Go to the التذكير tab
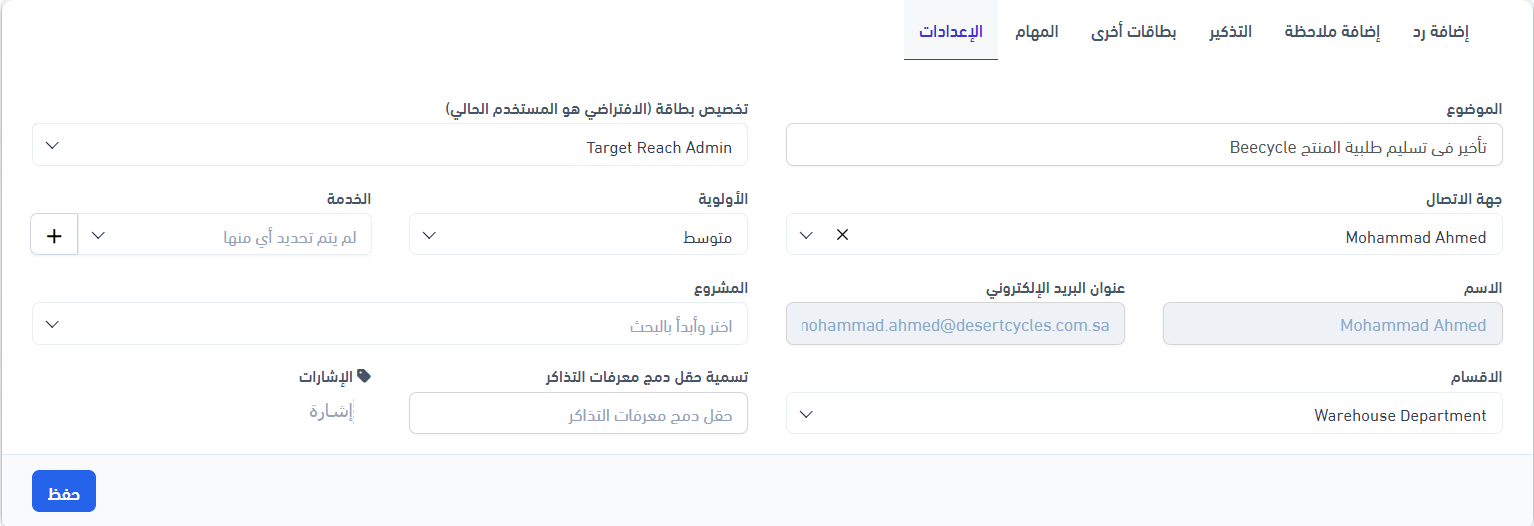Image resolution: width=1534 pixels, height=526 pixels. point(1230,32)
